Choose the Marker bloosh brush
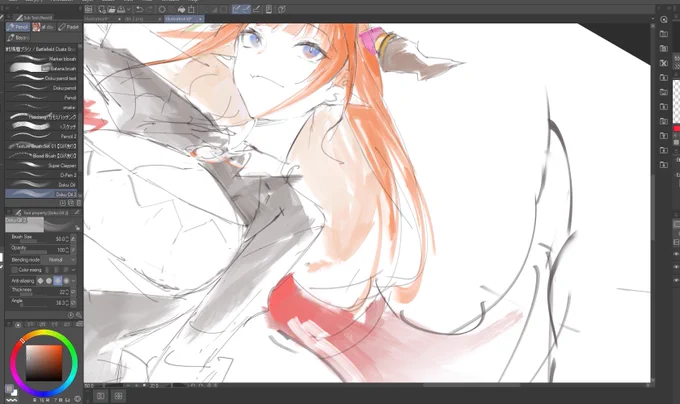 pos(42,59)
